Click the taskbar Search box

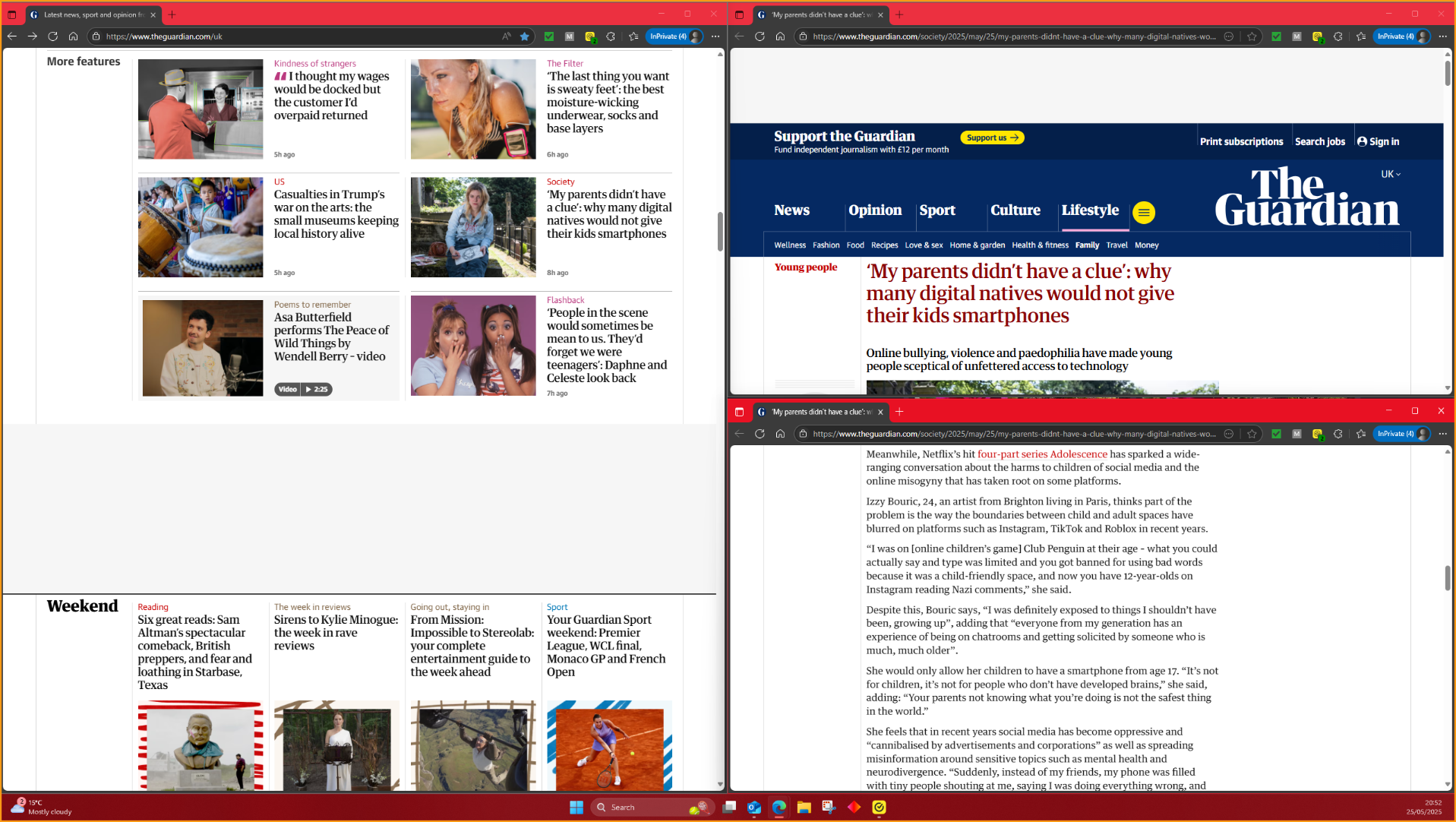click(652, 807)
